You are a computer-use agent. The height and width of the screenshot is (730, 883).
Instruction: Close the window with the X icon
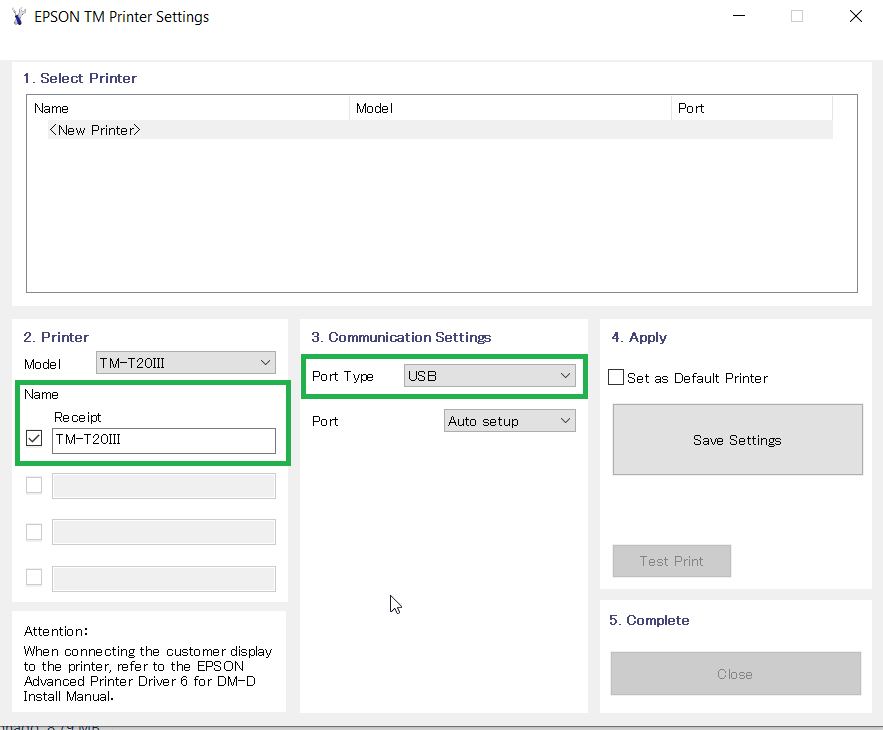[x=855, y=16]
